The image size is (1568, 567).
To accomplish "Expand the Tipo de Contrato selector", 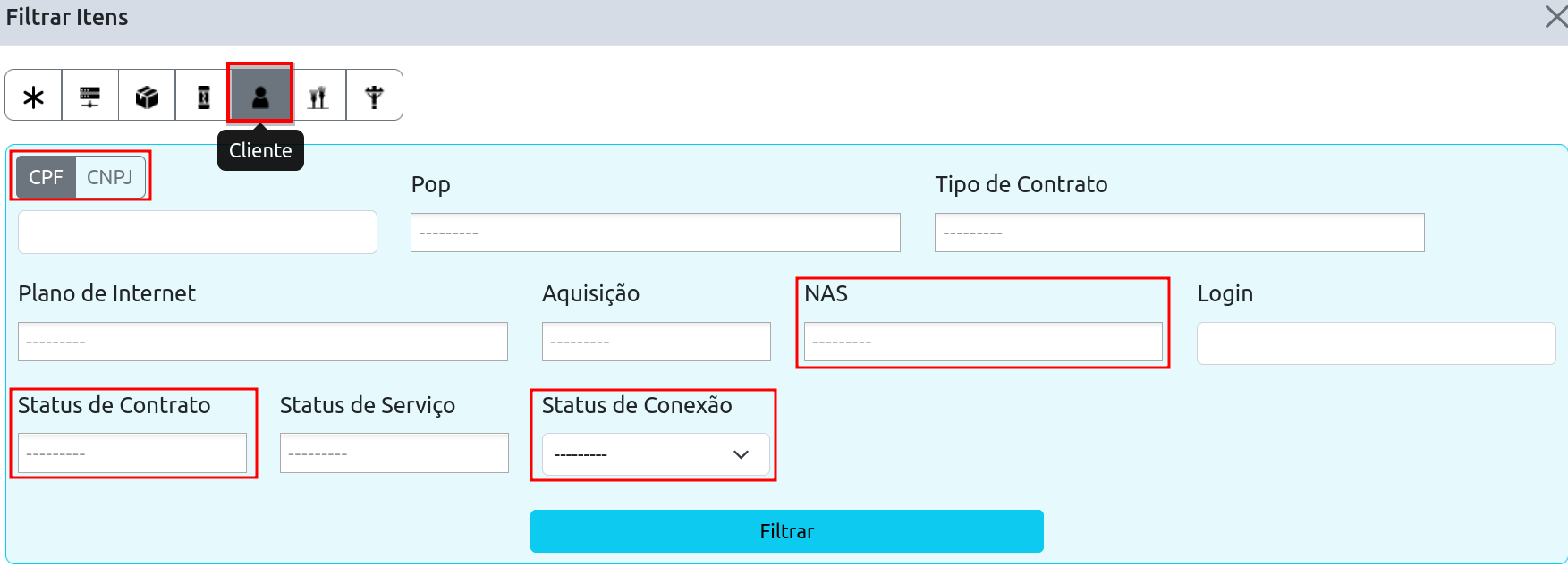I will [x=1179, y=233].
